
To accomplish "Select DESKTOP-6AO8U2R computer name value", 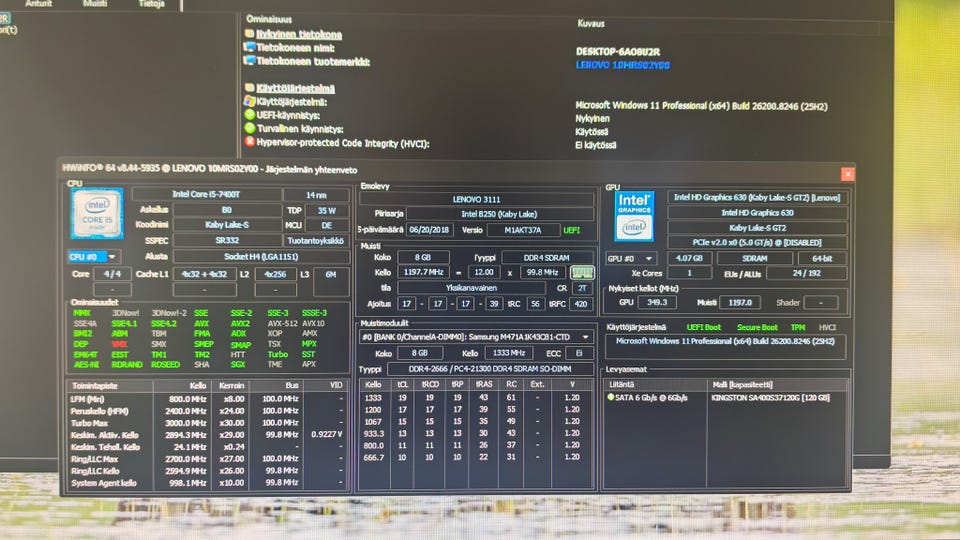I will 617,52.
